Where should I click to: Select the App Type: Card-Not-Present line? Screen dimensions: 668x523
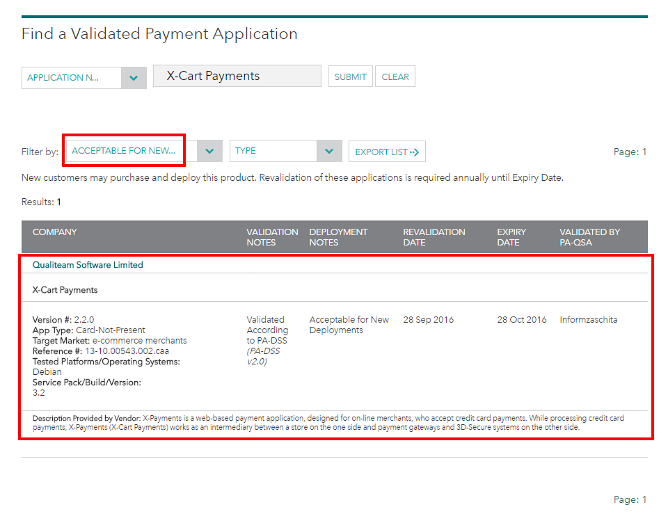click(x=89, y=330)
